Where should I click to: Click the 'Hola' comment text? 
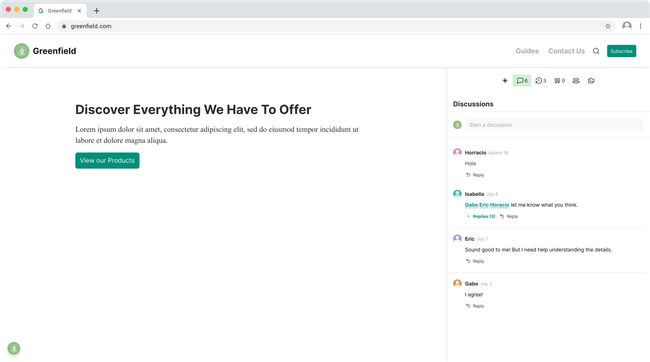[470, 163]
